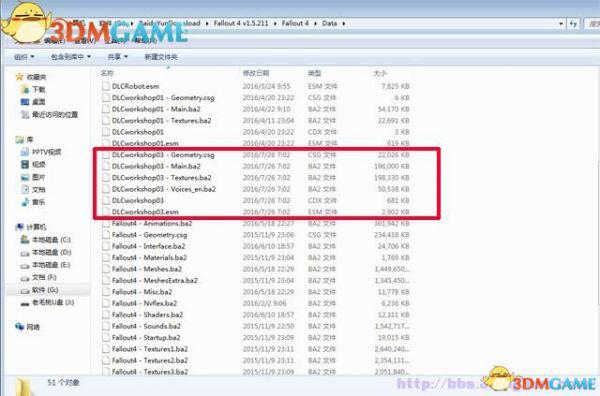Open the address bar history dropdown arrow

click(561, 23)
